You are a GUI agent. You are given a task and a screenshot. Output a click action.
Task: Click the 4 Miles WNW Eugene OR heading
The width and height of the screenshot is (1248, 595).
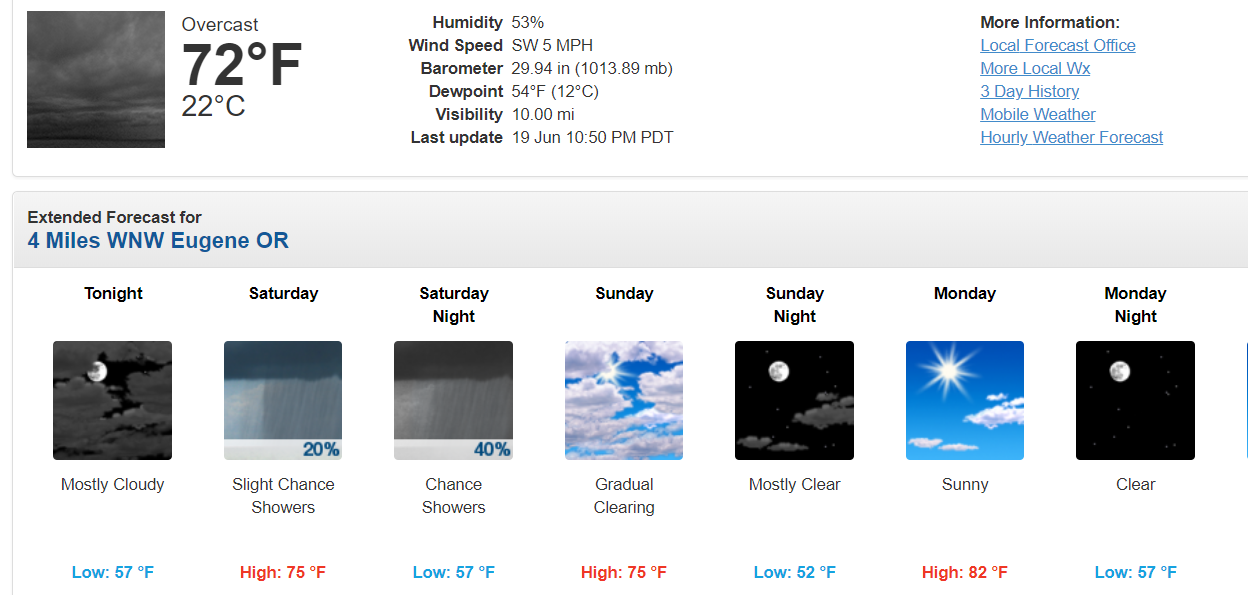click(x=158, y=241)
